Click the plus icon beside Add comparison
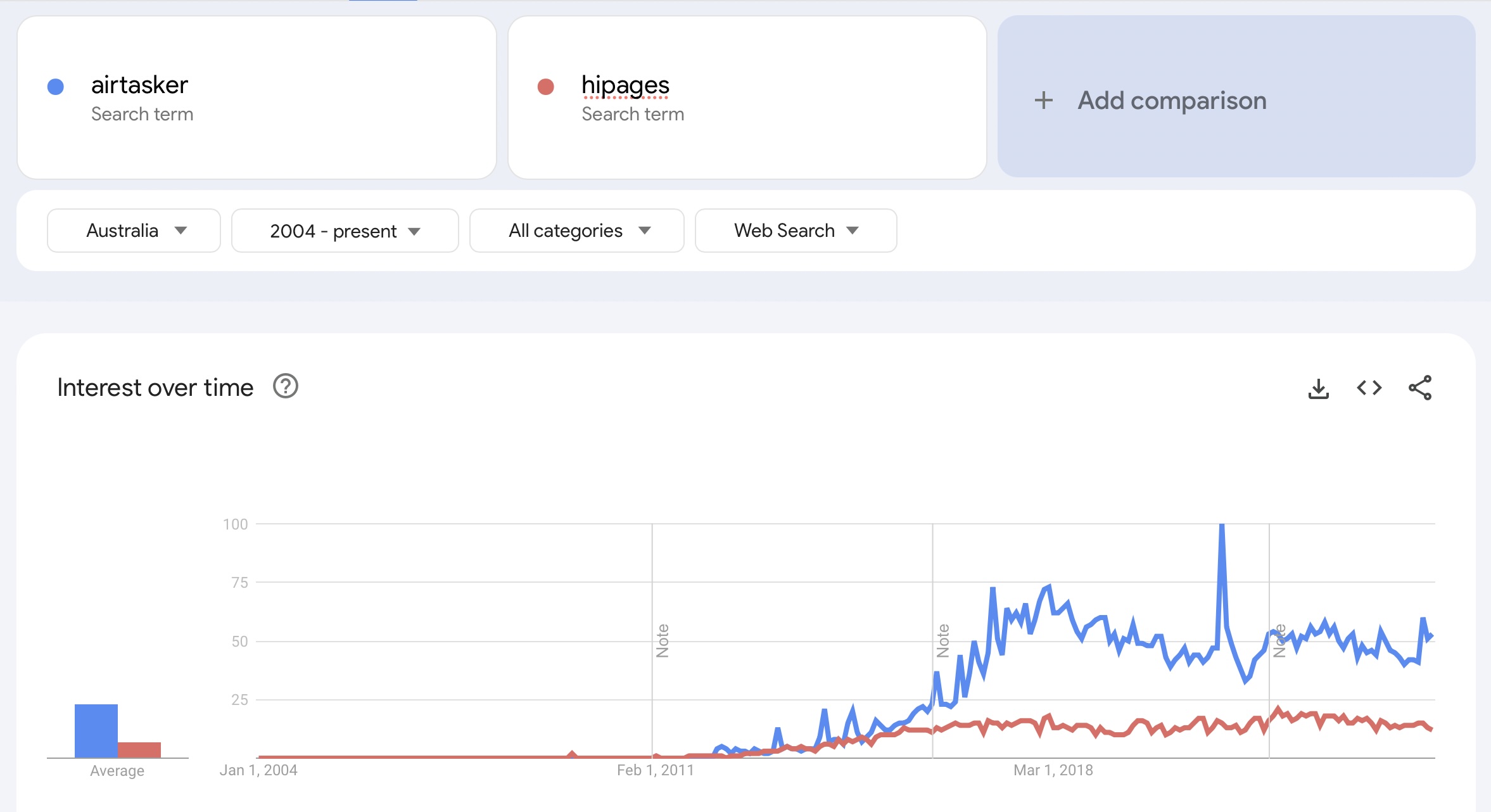1491x812 pixels. coord(1043,100)
